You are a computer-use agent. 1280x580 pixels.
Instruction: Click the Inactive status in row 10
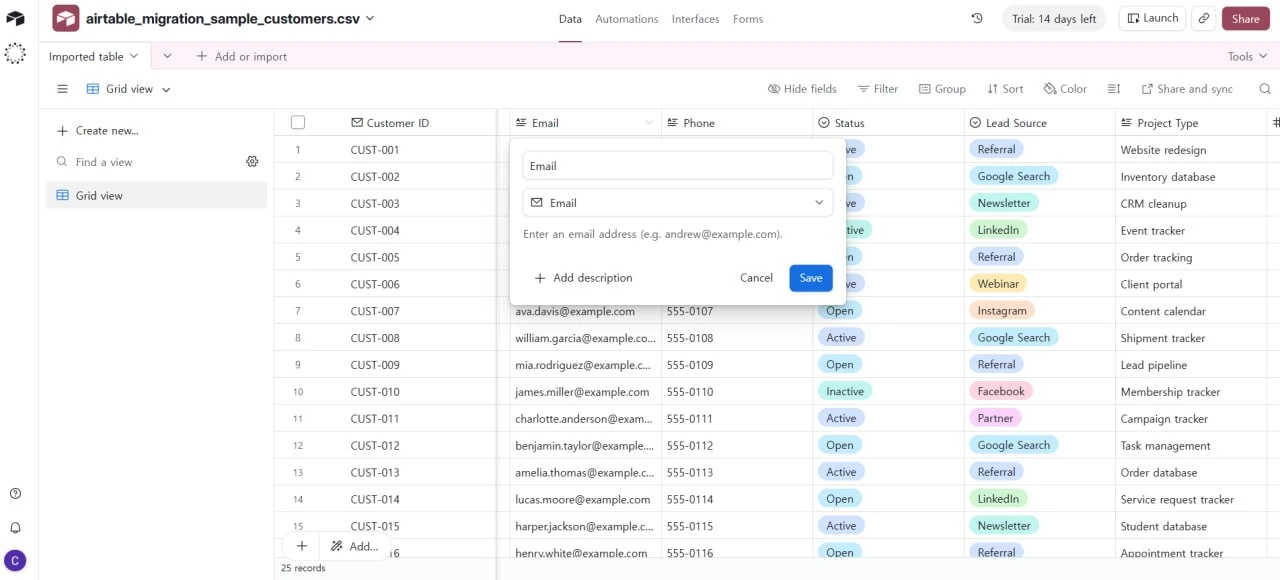pyautogui.click(x=845, y=392)
